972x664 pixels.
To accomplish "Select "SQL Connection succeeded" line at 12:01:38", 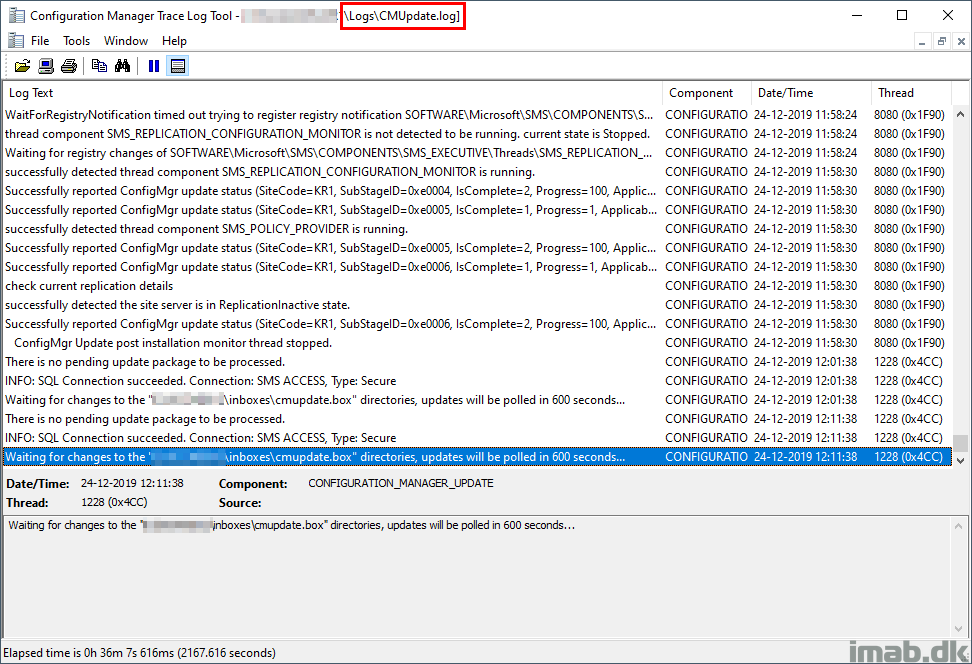I will 477,381.
